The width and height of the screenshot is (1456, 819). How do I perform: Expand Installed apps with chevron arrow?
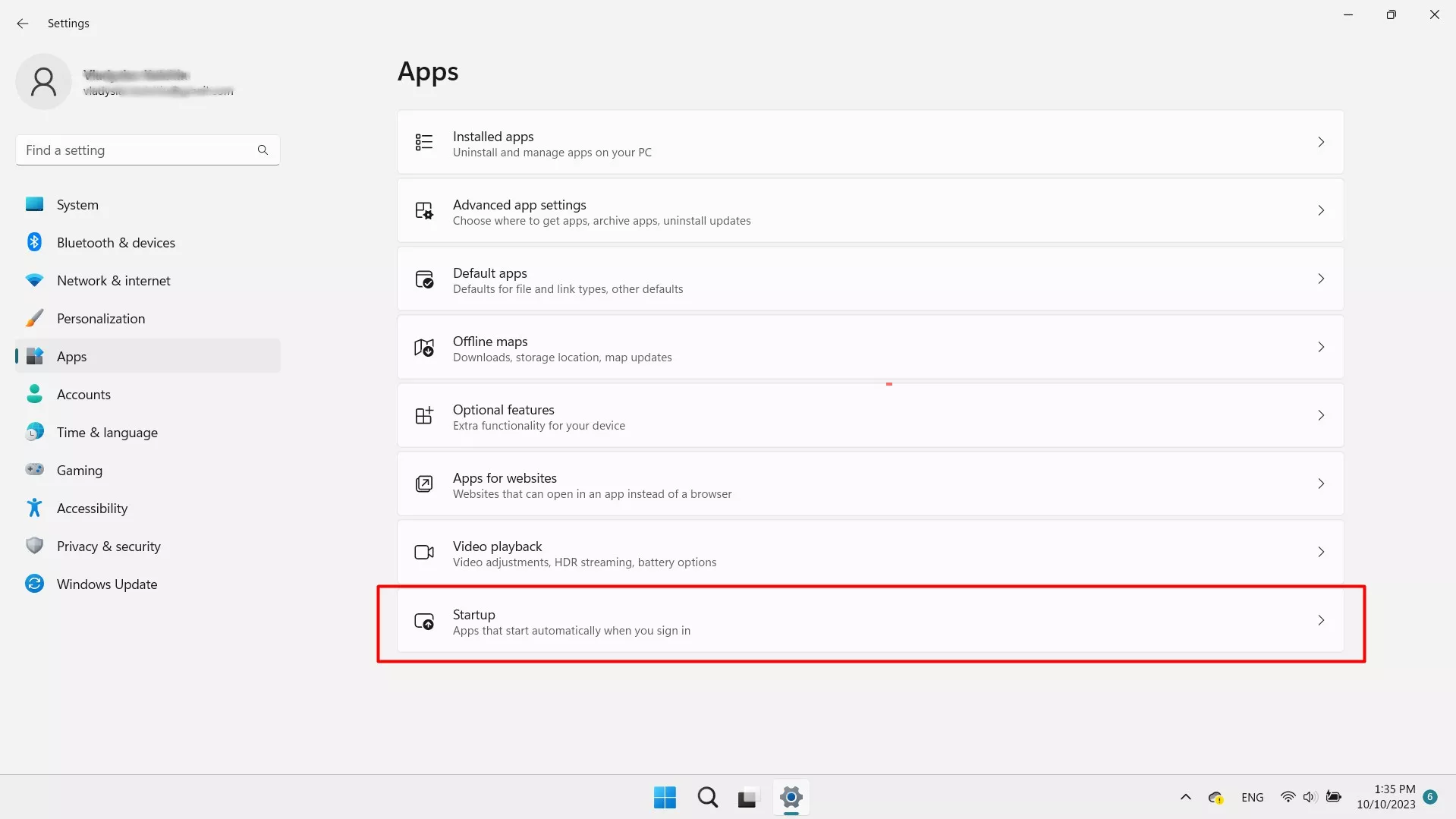1320,143
